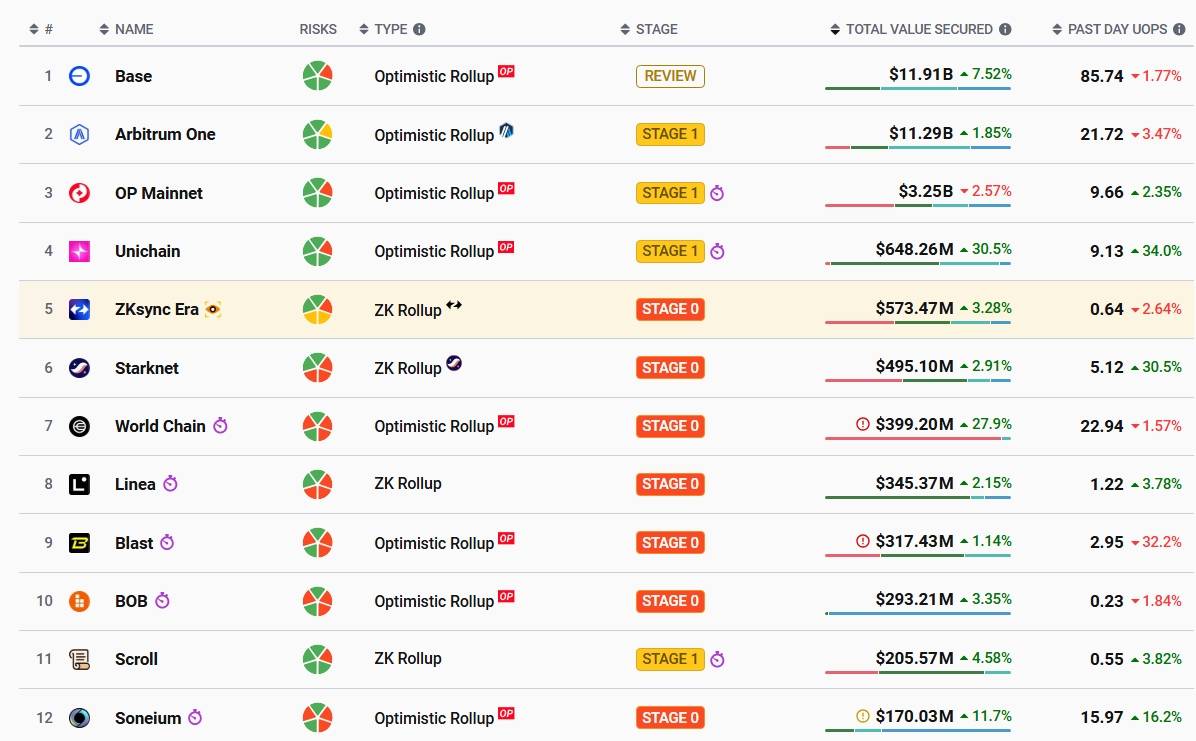The width and height of the screenshot is (1196, 741).
Task: Click the OP stack badge on Unichain
Action: point(506,246)
